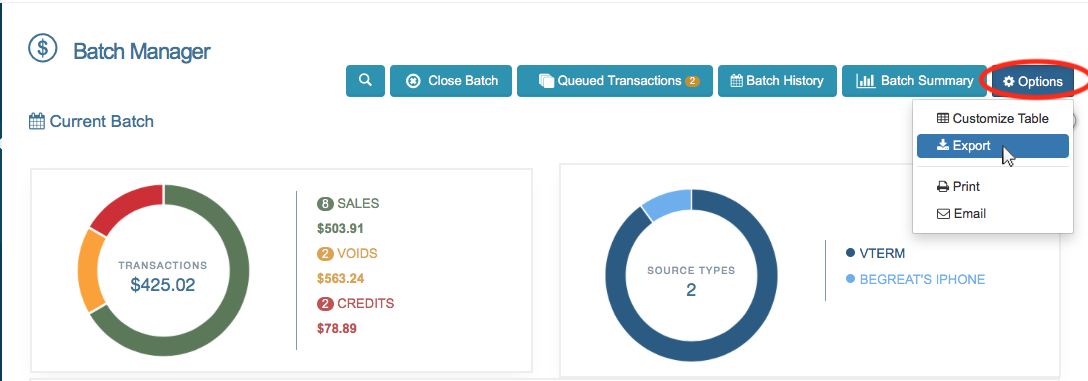Click the dollar sign Batch Manager icon
This screenshot has width=1088, height=381.
coord(42,49)
